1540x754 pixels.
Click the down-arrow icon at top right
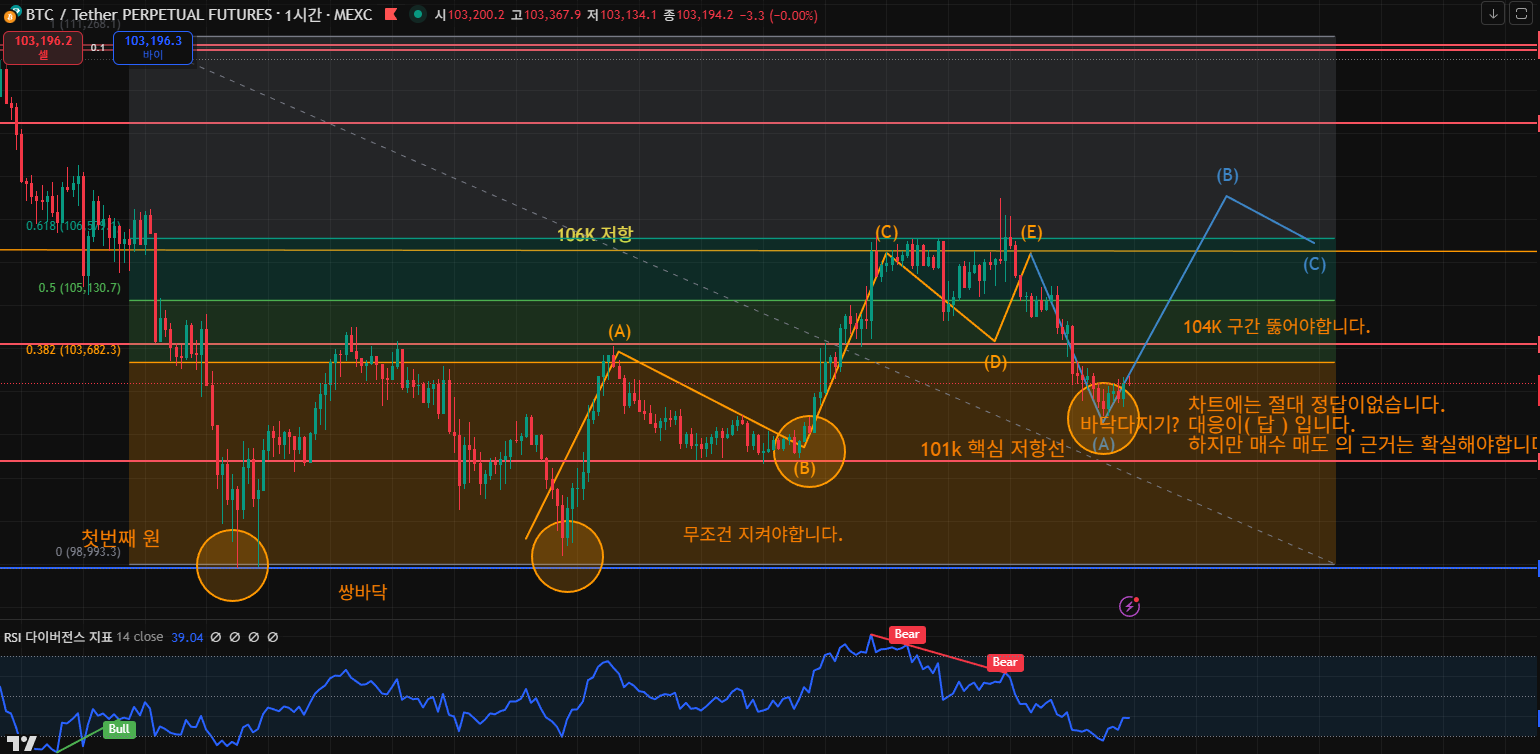[1493, 13]
